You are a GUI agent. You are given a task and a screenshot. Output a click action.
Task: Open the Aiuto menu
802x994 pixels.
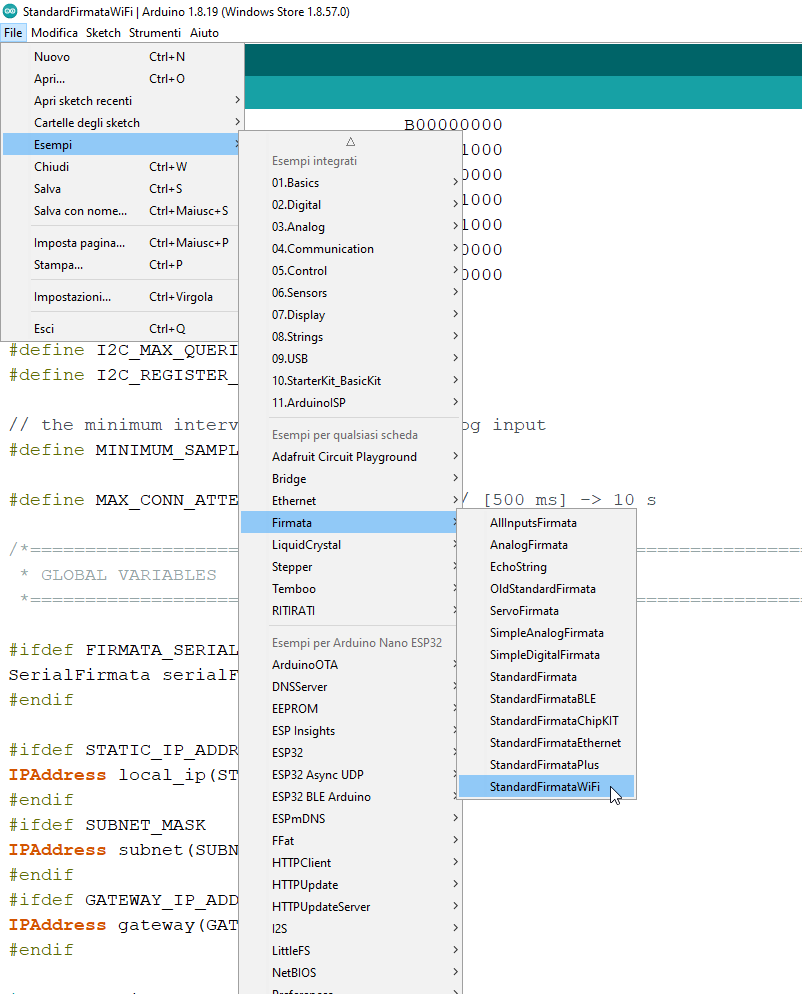click(204, 33)
